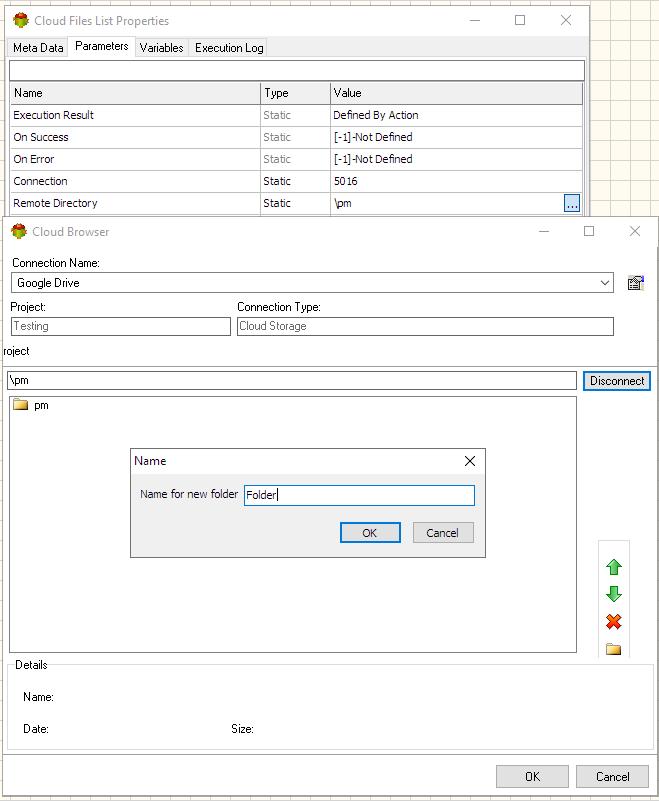Click the Name column header
The width and height of the screenshot is (659, 801).
coord(135,93)
